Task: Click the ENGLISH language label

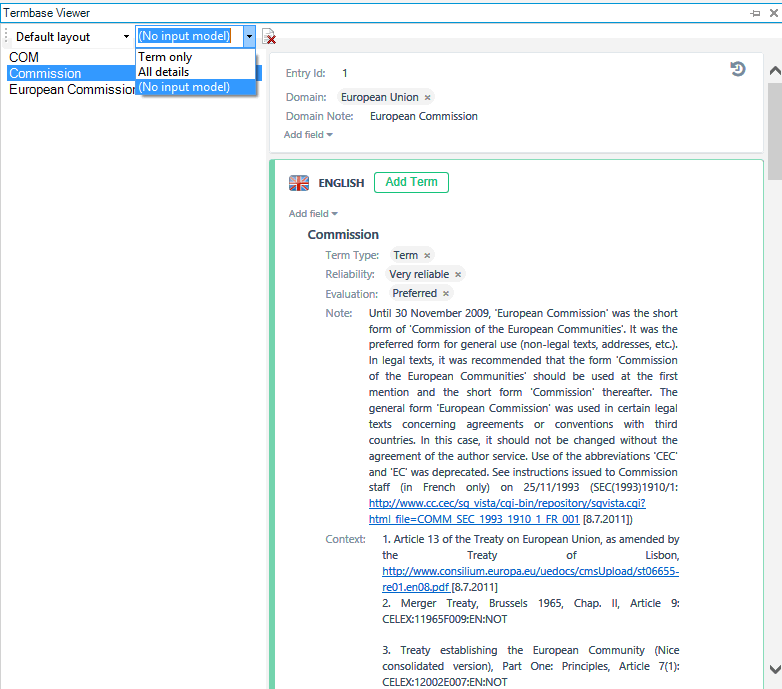Action: [341, 183]
